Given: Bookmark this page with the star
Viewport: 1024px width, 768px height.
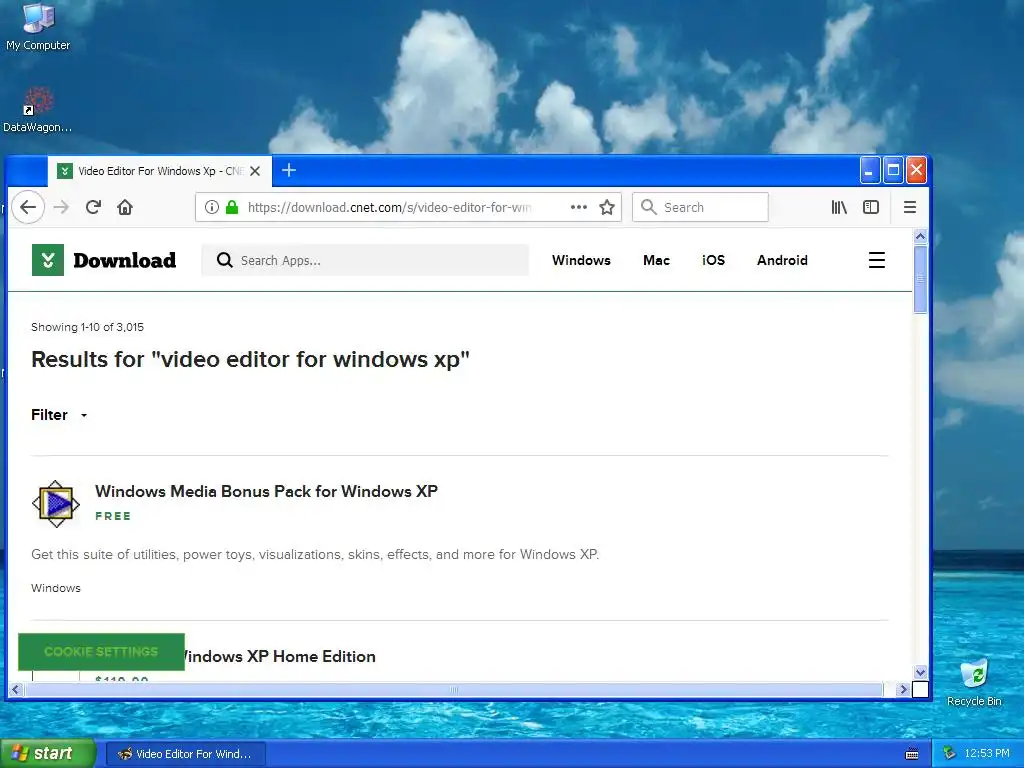Looking at the screenshot, I should [x=607, y=207].
